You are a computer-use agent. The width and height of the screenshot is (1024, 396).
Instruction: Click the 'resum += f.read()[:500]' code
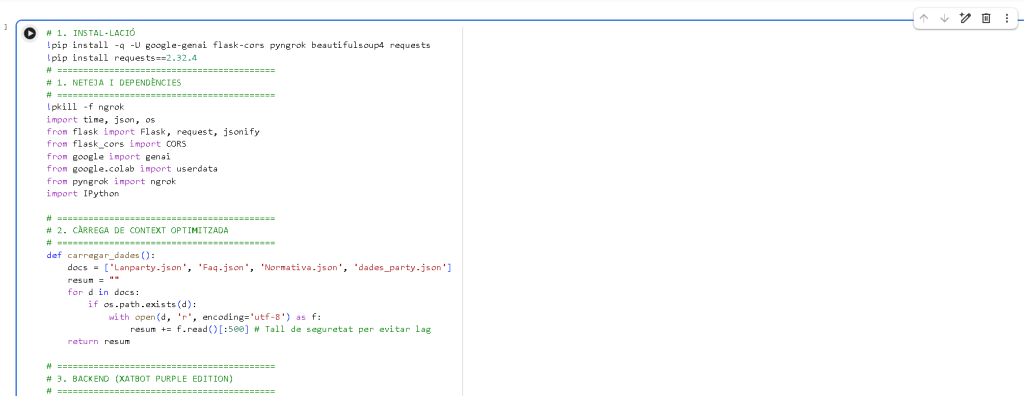(189, 329)
